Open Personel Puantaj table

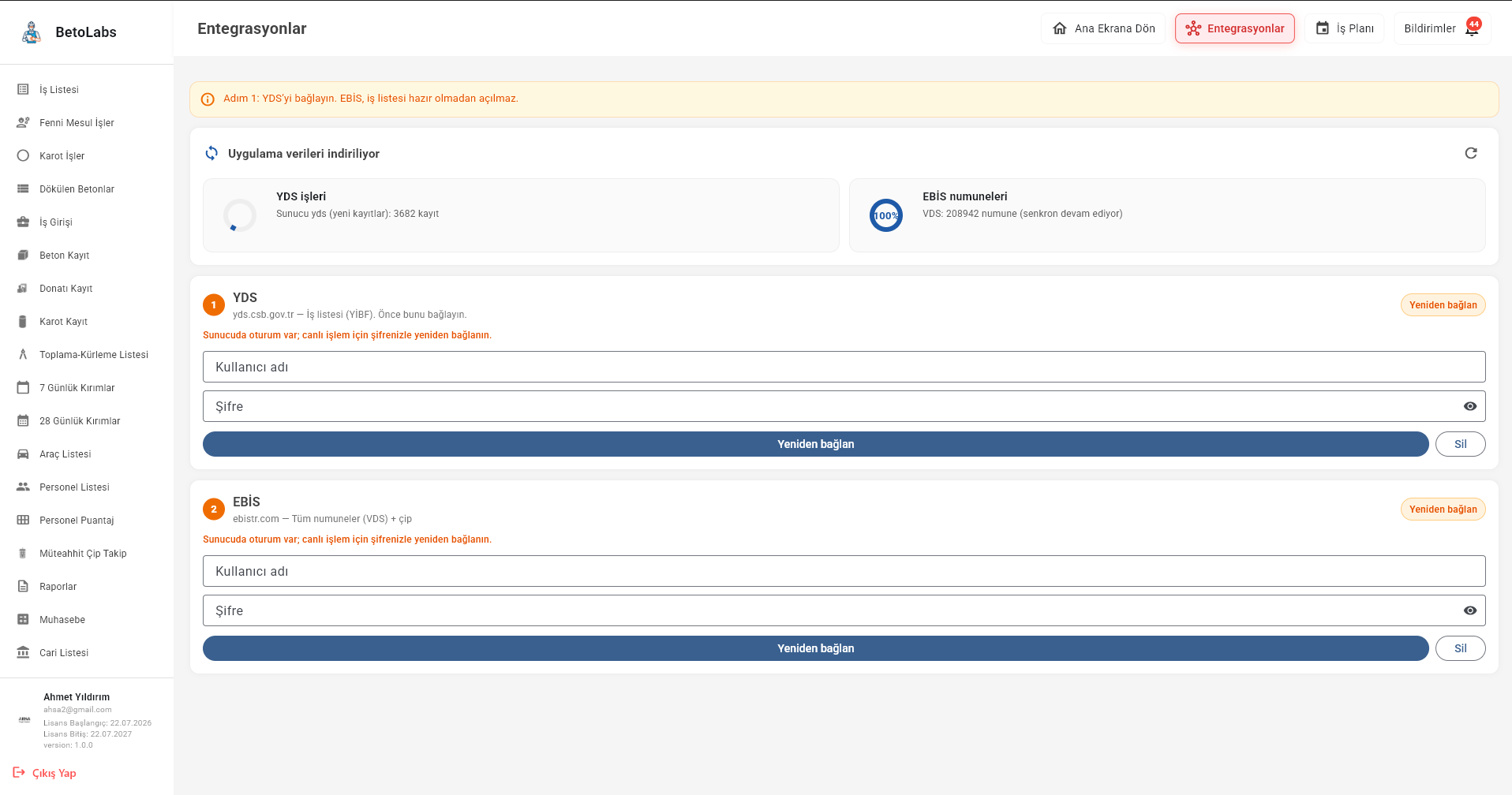point(87,521)
